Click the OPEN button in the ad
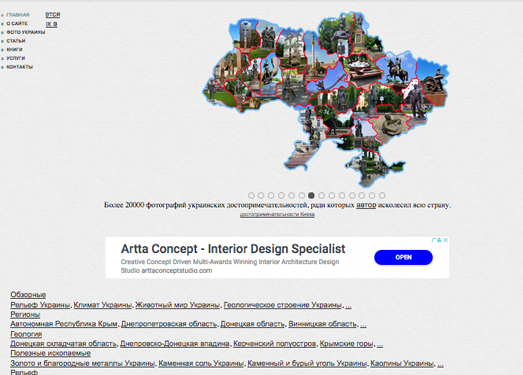The image size is (523, 375). [x=403, y=257]
